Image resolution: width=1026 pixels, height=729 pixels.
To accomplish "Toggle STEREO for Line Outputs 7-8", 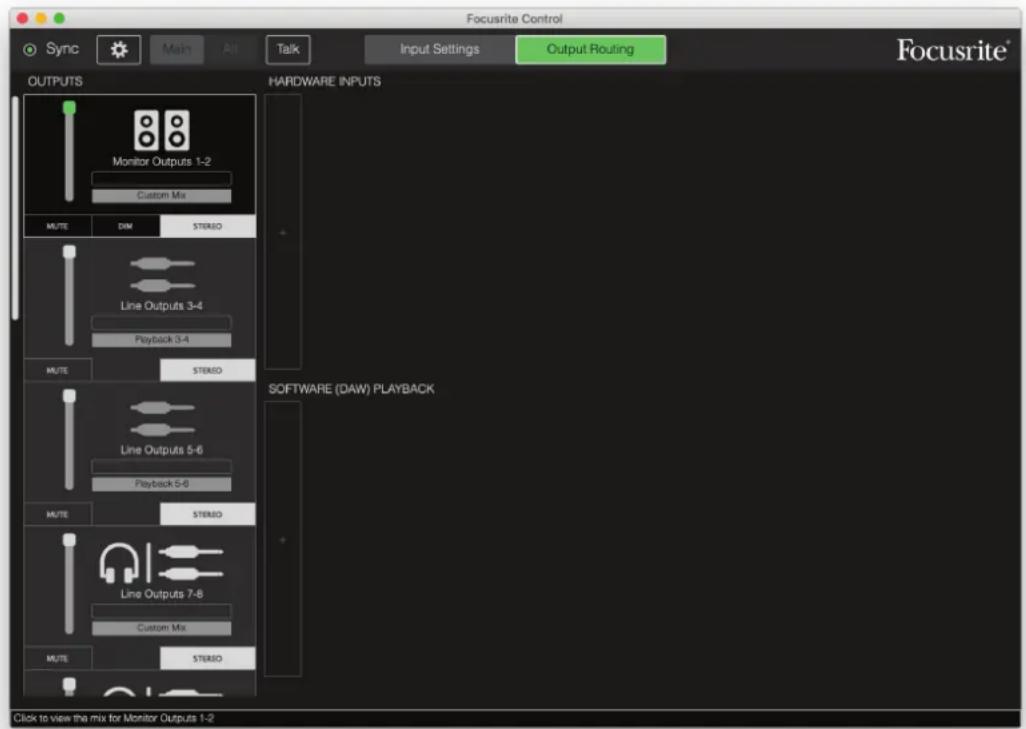I will pyautogui.click(x=207, y=658).
